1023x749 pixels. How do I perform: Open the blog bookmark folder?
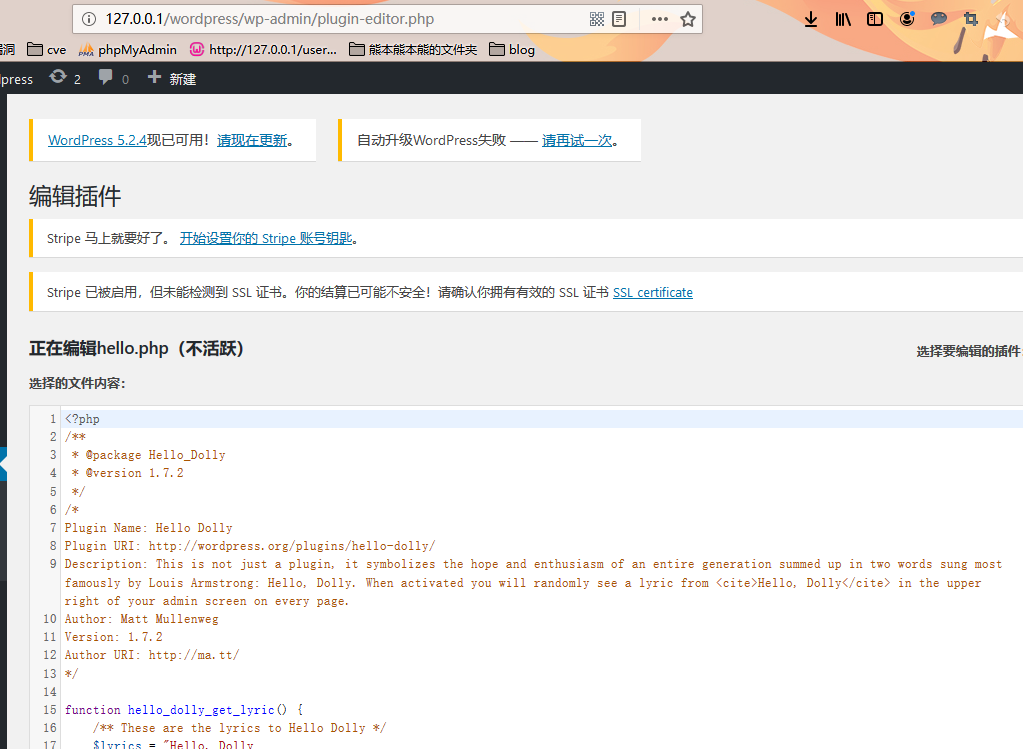pyautogui.click(x=512, y=50)
